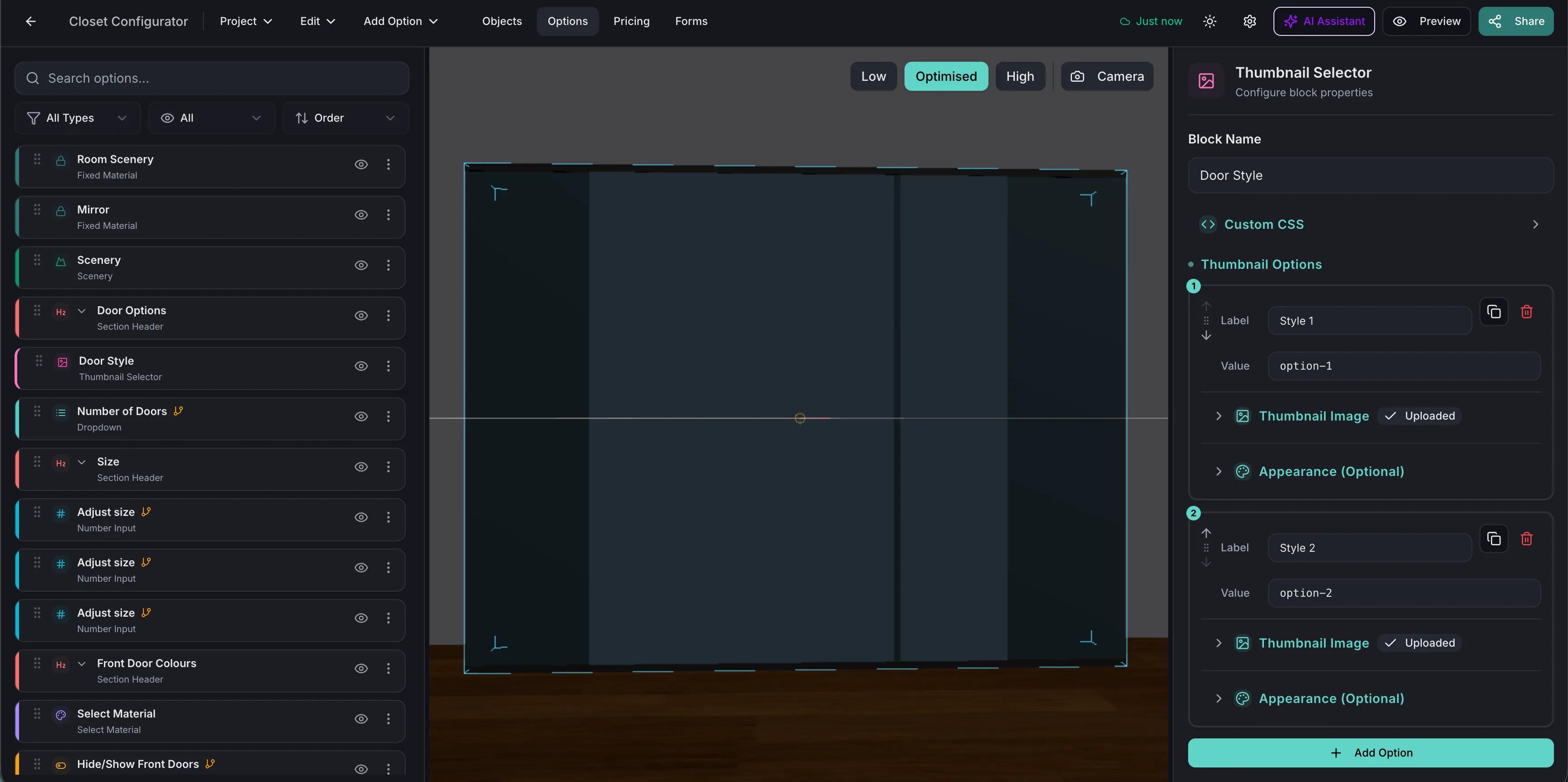Click the Select Material palette icon

(x=61, y=715)
